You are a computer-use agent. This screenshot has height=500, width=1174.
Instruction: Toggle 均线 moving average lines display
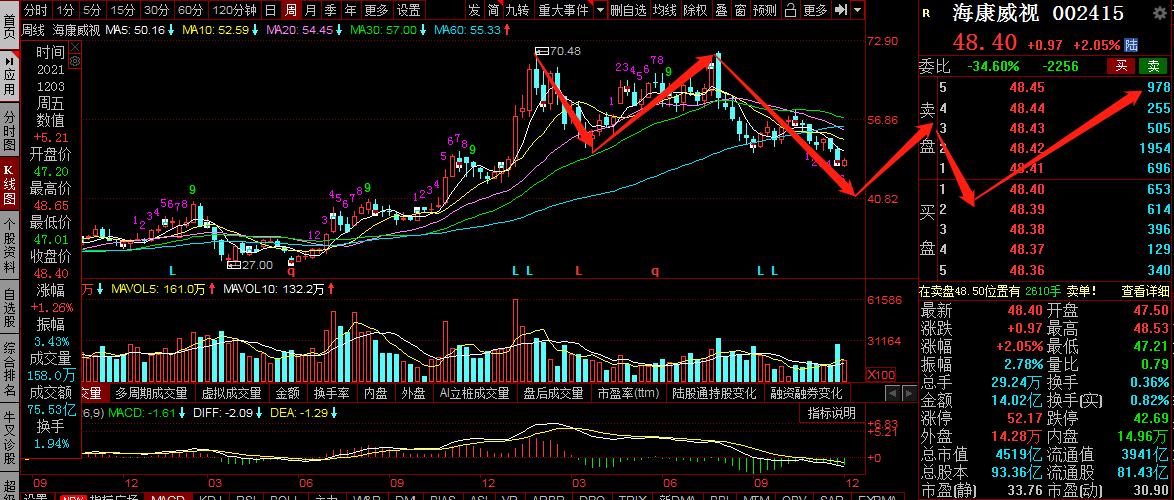tap(664, 10)
